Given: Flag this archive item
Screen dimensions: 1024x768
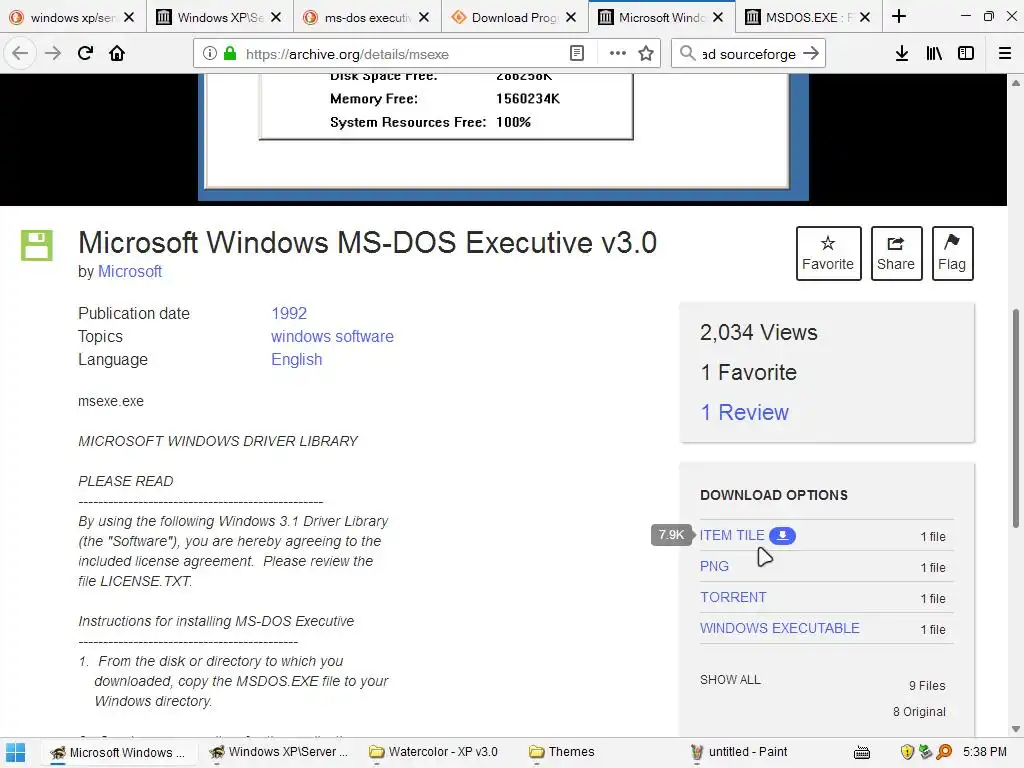Looking at the screenshot, I should click(x=952, y=253).
